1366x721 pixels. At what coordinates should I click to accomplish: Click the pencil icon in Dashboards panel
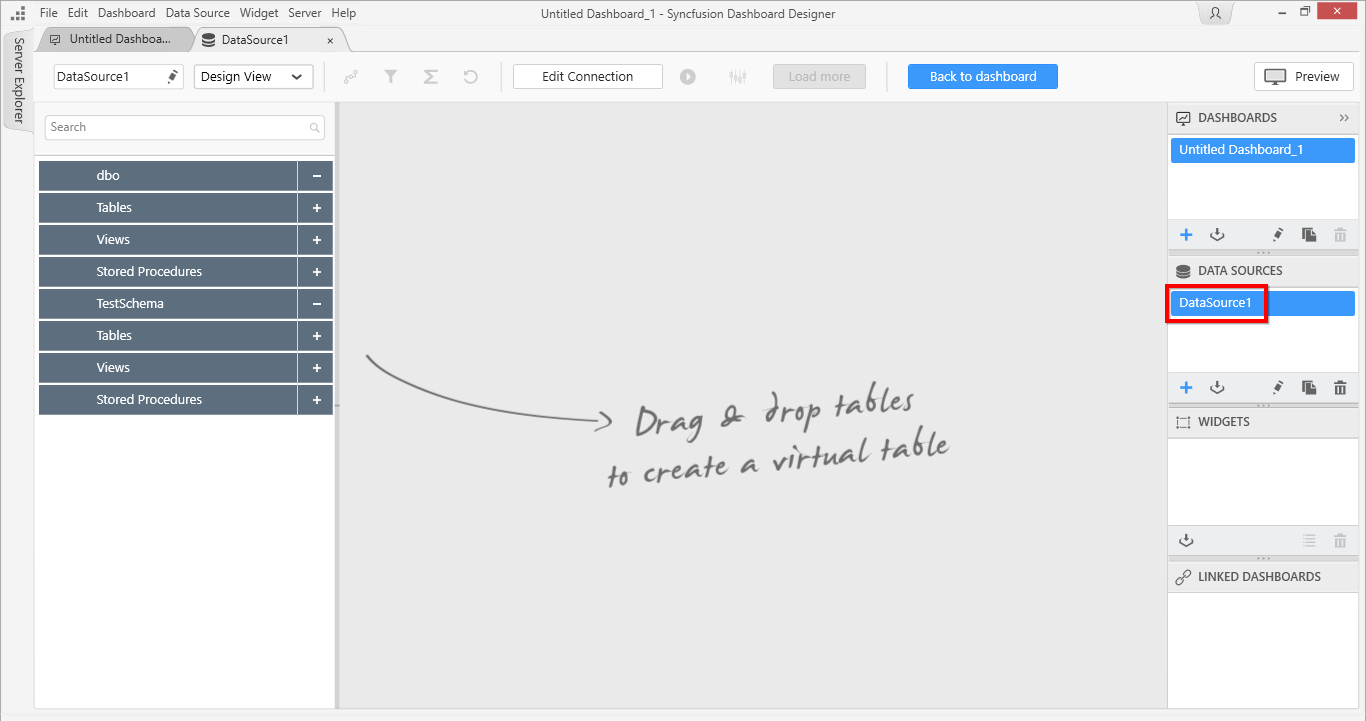[x=1277, y=235]
